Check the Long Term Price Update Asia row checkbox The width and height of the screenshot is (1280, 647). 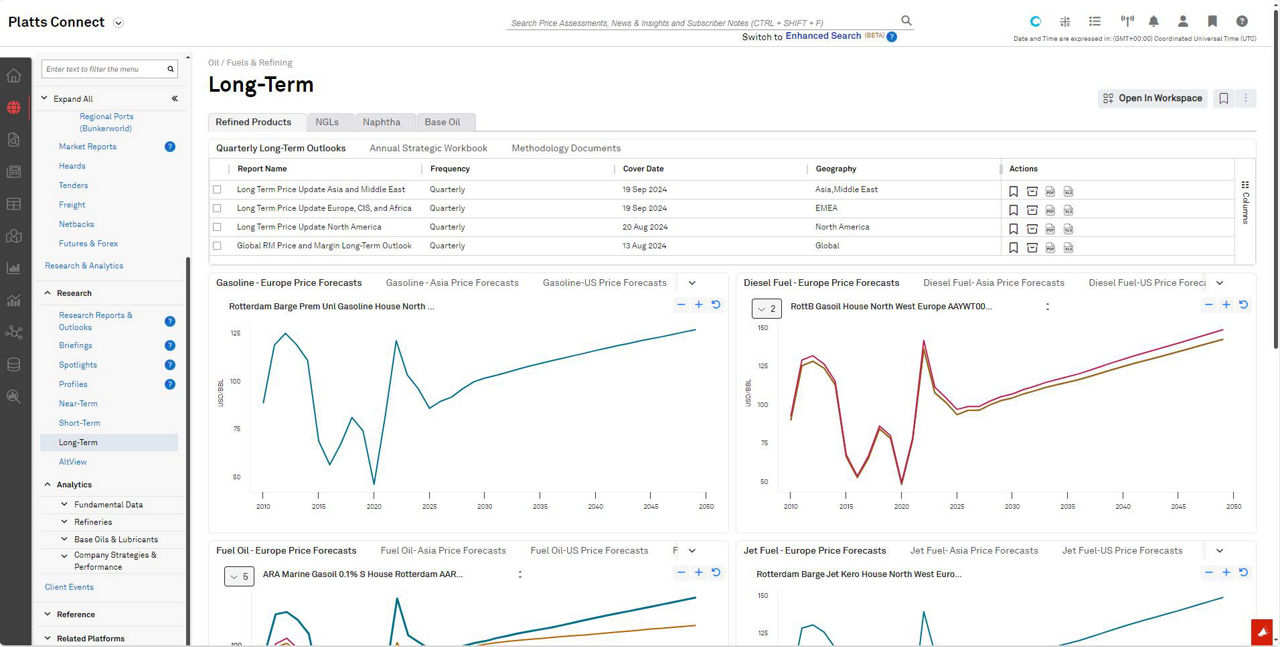click(x=217, y=190)
